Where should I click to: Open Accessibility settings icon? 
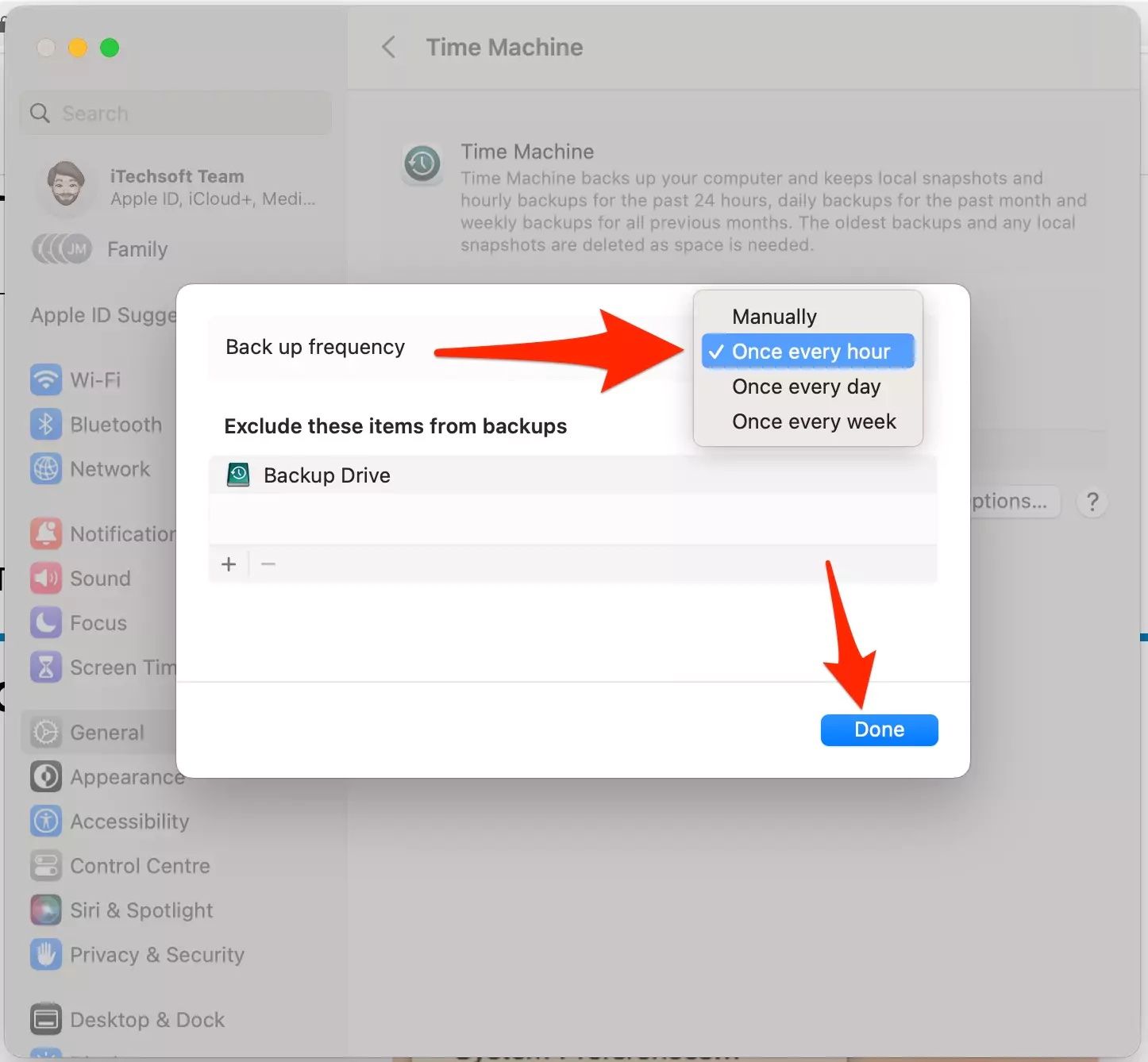point(46,821)
